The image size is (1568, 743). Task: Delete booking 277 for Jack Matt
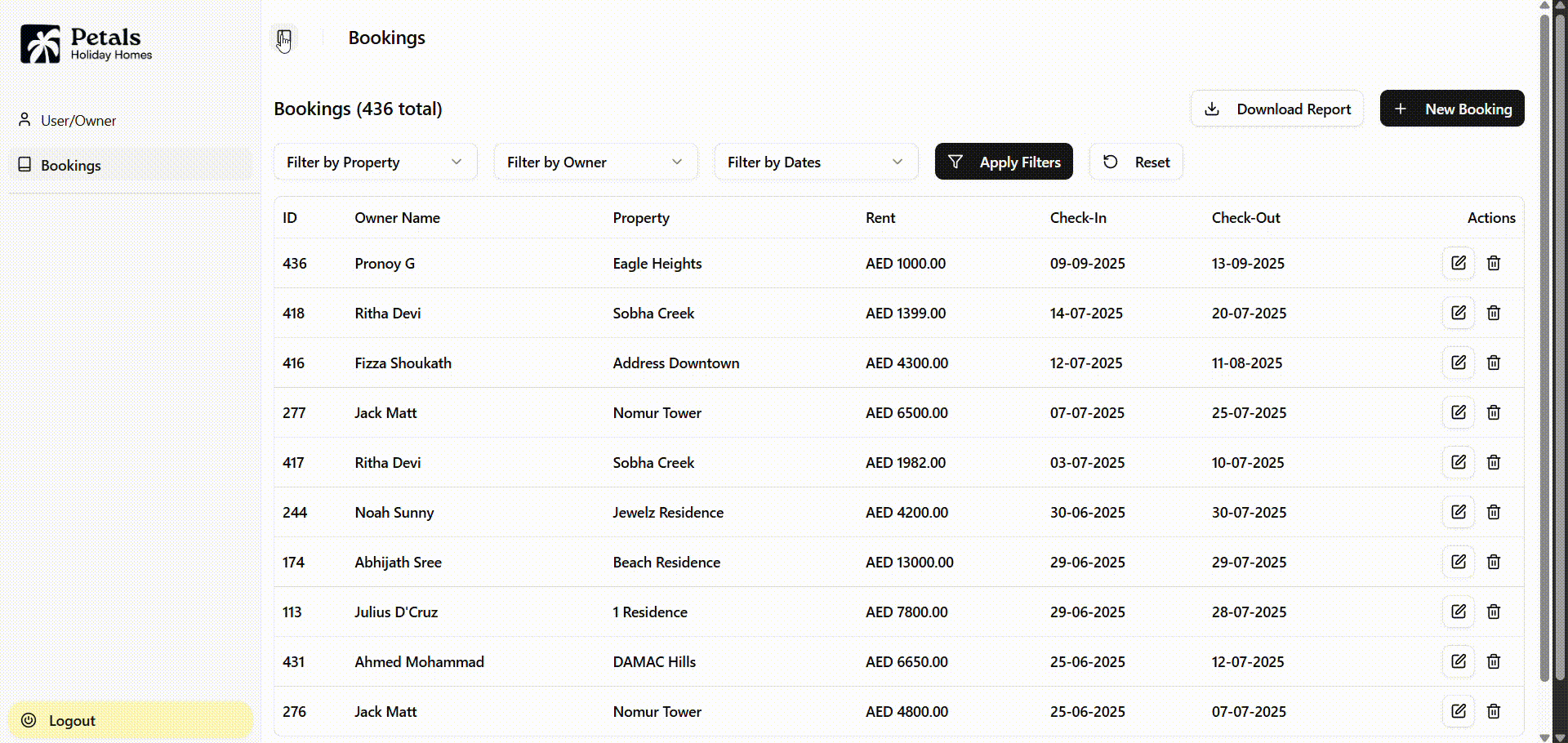pos(1494,413)
